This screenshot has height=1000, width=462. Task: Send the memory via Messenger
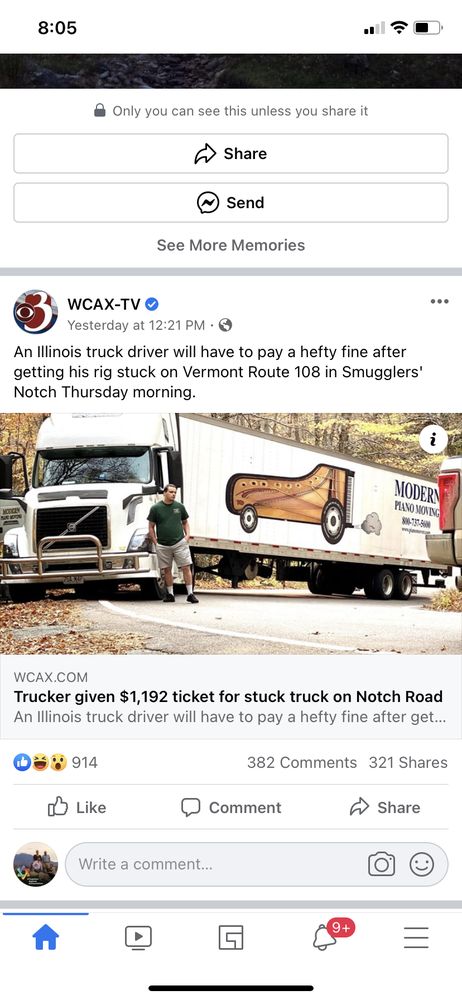(x=231, y=203)
